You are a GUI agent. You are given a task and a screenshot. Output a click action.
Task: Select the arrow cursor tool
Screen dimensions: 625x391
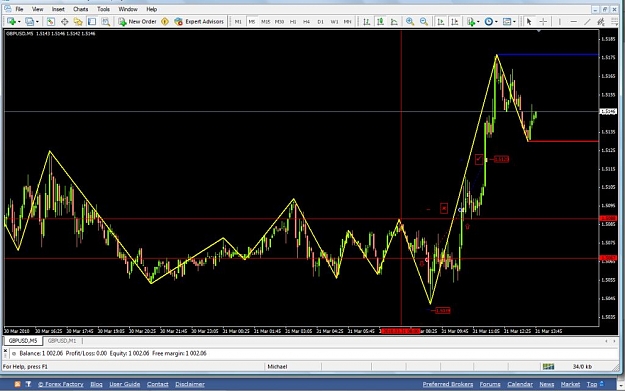[x=529, y=22]
